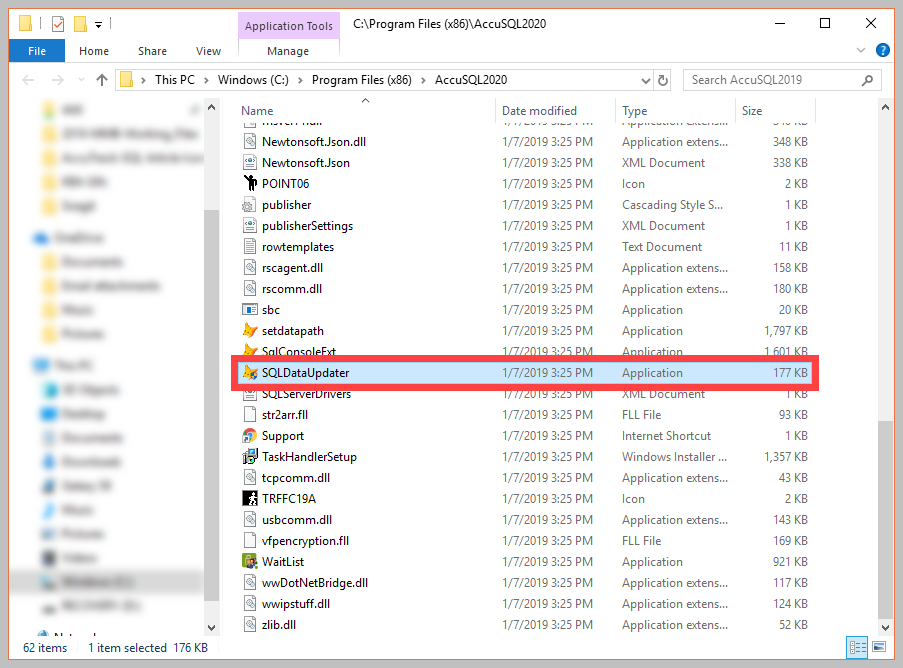Click the Support internet shortcut icon
Screen dimensions: 903x668
250,435
